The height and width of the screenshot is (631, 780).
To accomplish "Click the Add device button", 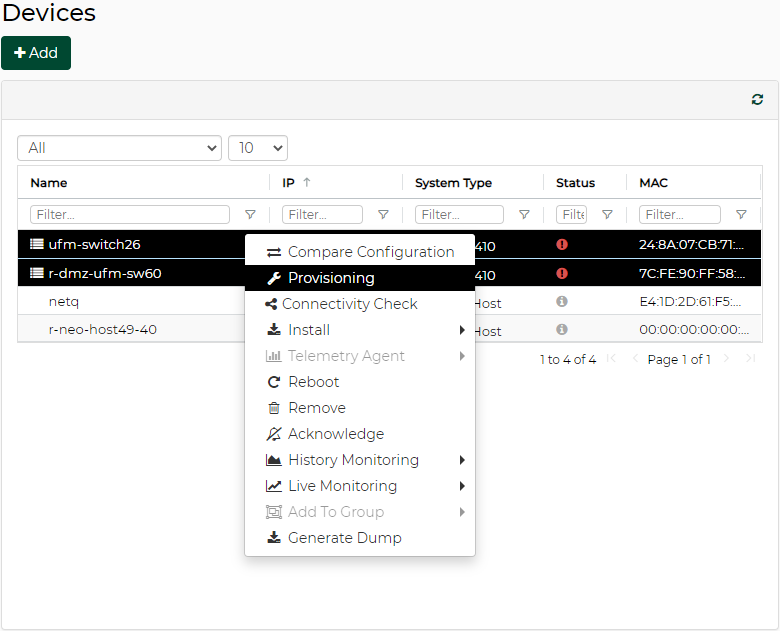I will [36, 53].
